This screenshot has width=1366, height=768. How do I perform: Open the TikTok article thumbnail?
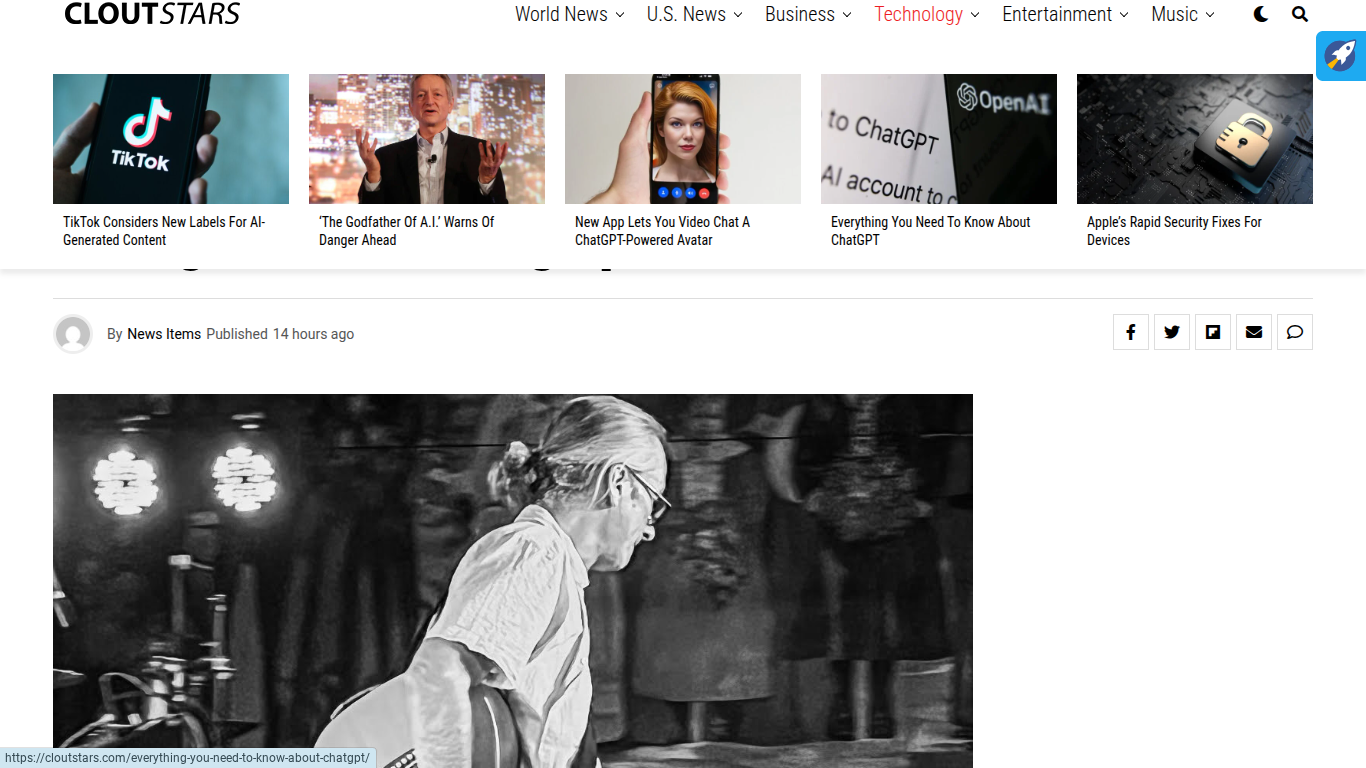(x=171, y=139)
